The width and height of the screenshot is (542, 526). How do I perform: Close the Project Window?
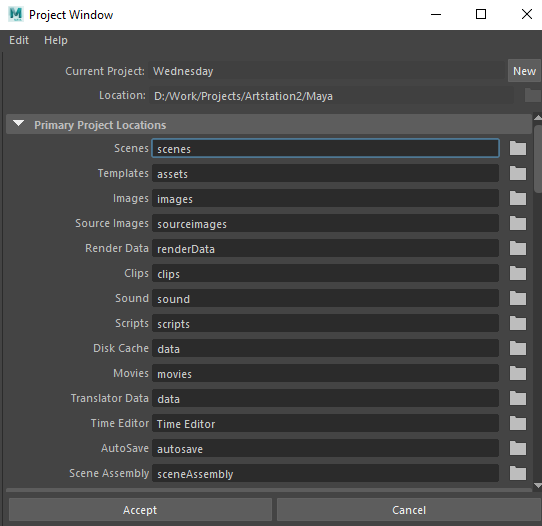[x=526, y=15]
